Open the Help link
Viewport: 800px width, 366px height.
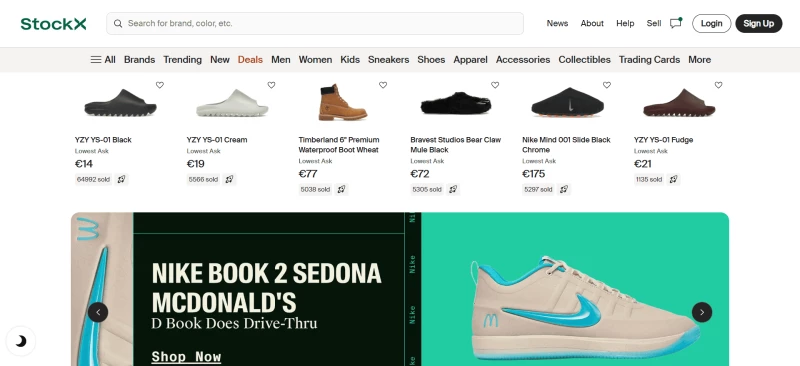point(625,23)
